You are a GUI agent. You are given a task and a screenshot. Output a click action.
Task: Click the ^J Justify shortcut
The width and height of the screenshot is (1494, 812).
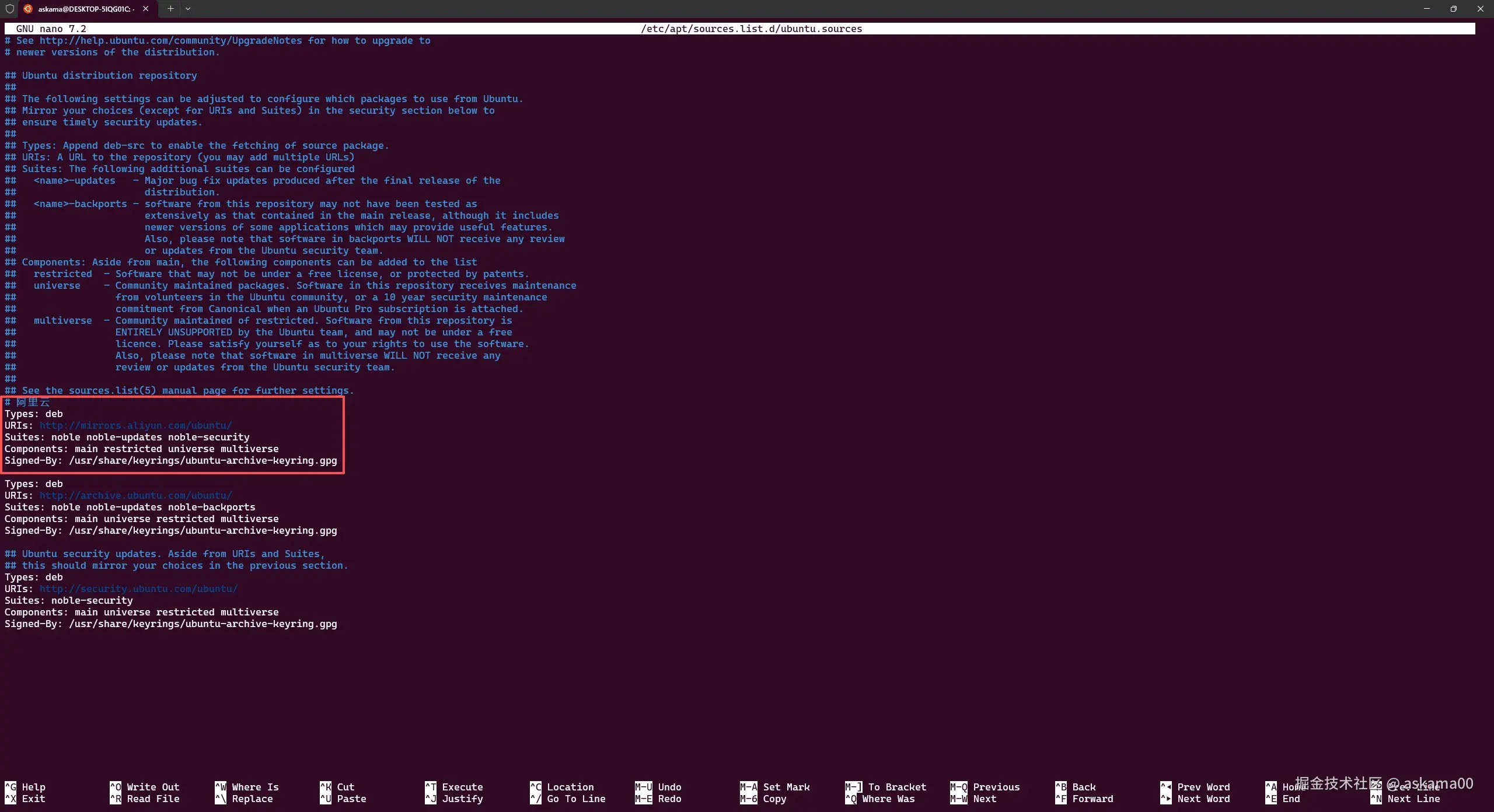pyautogui.click(x=454, y=799)
